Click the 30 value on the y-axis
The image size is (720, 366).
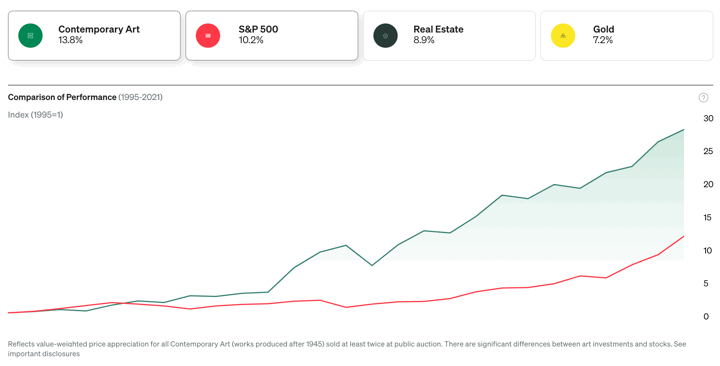[x=708, y=118]
